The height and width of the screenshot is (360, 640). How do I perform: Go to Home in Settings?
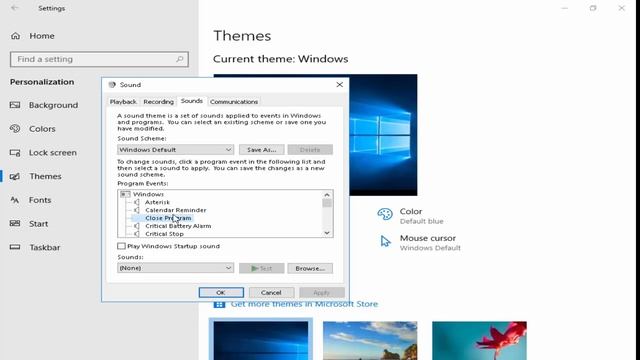coord(42,36)
